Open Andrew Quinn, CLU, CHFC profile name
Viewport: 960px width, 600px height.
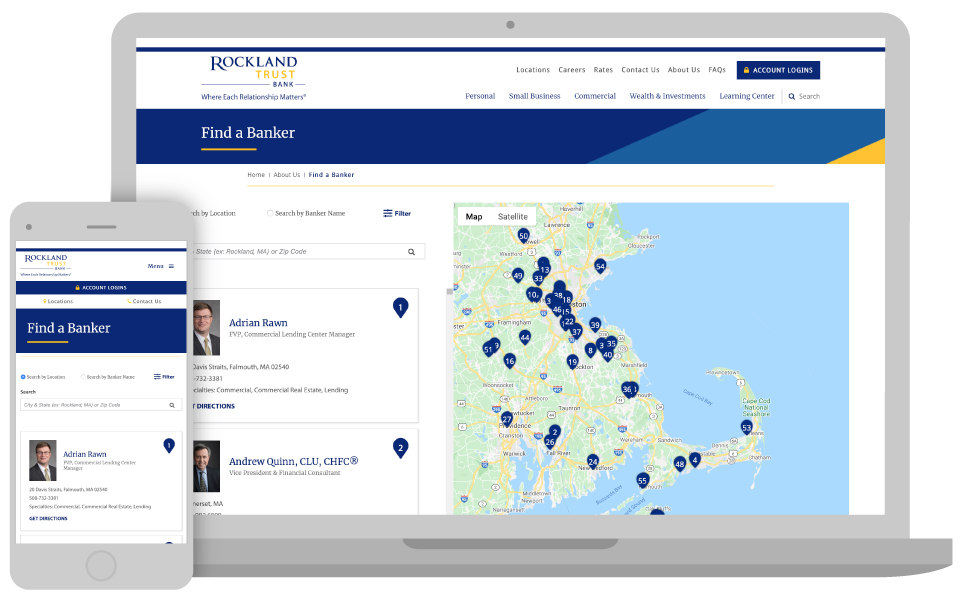[x=293, y=462]
